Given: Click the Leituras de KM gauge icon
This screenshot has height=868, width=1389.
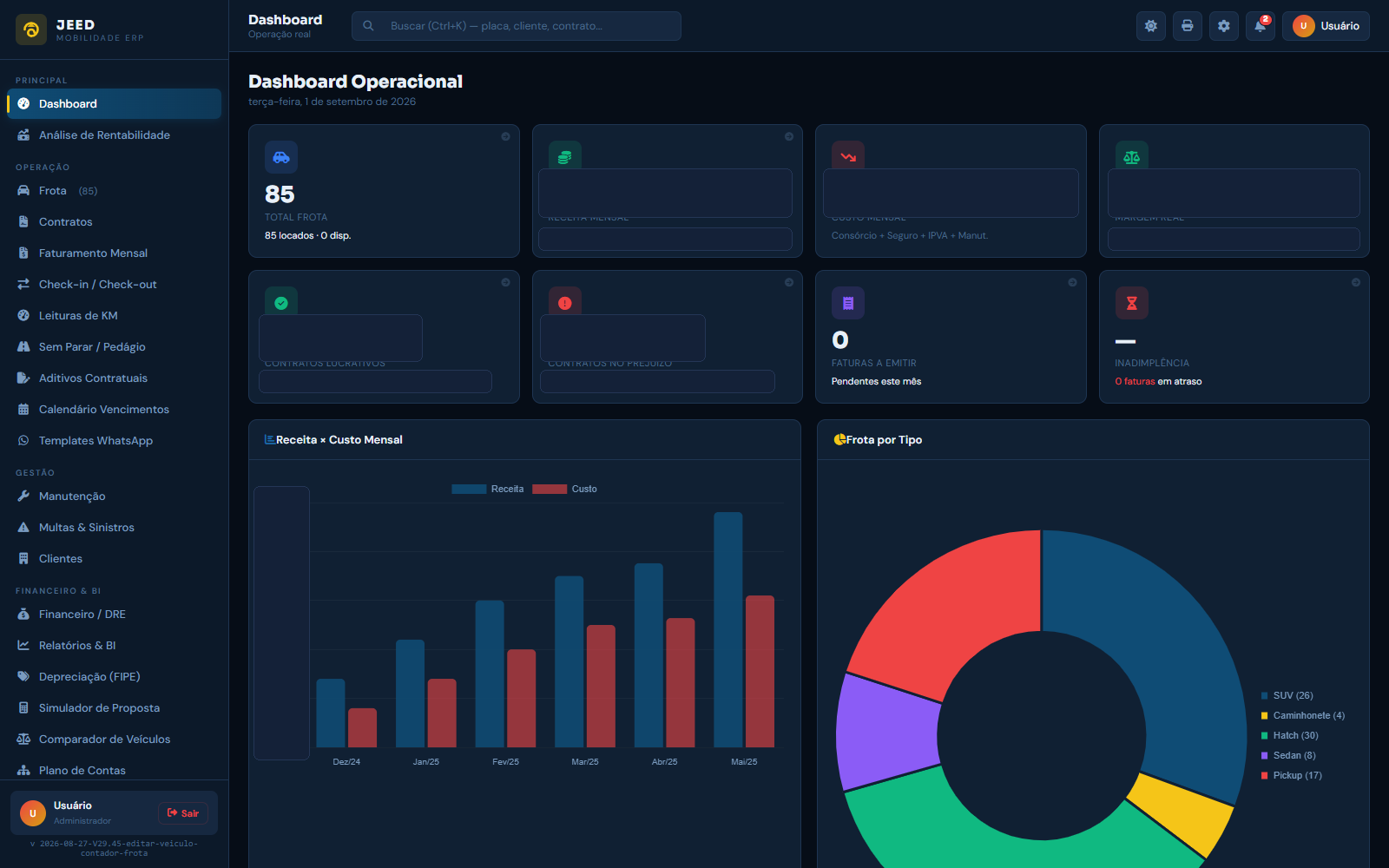Looking at the screenshot, I should (23, 315).
